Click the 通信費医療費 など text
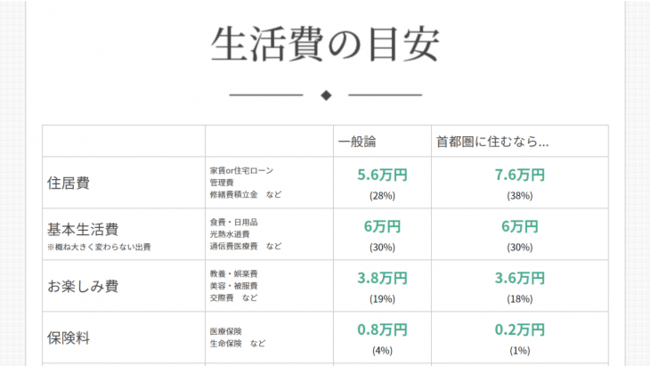 point(245,246)
